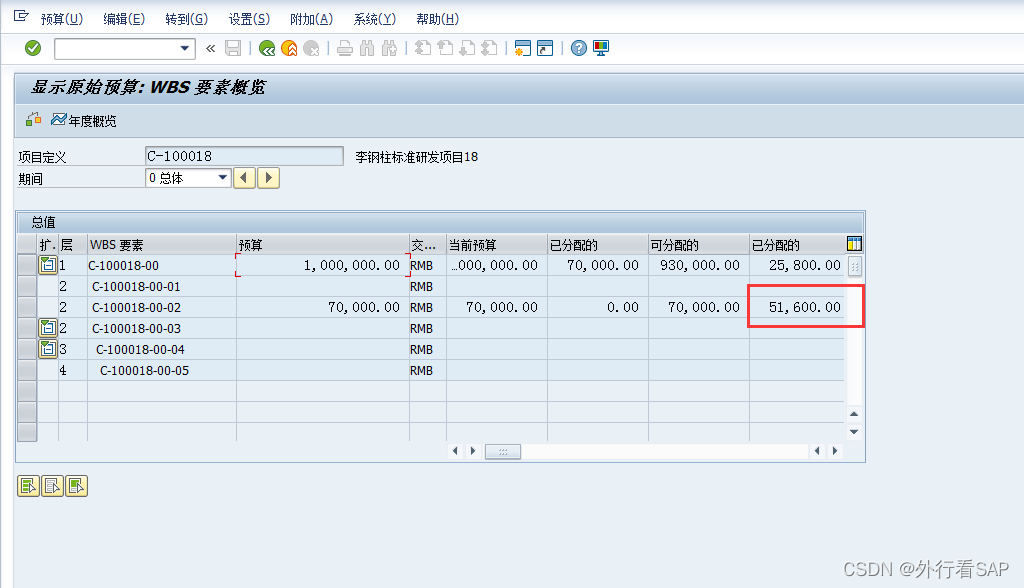The width and height of the screenshot is (1024, 588).
Task: Click the Select All icon below the table
Action: tap(27, 486)
